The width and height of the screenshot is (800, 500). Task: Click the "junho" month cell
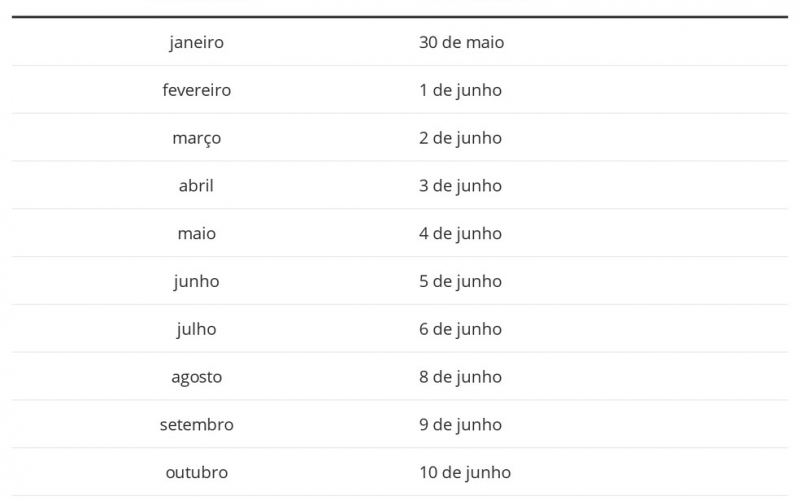[196, 281]
